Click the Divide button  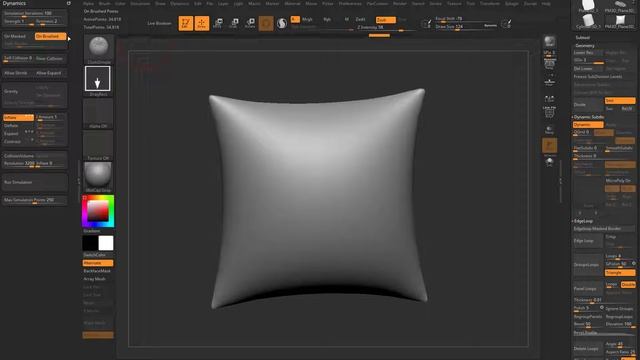588,104
